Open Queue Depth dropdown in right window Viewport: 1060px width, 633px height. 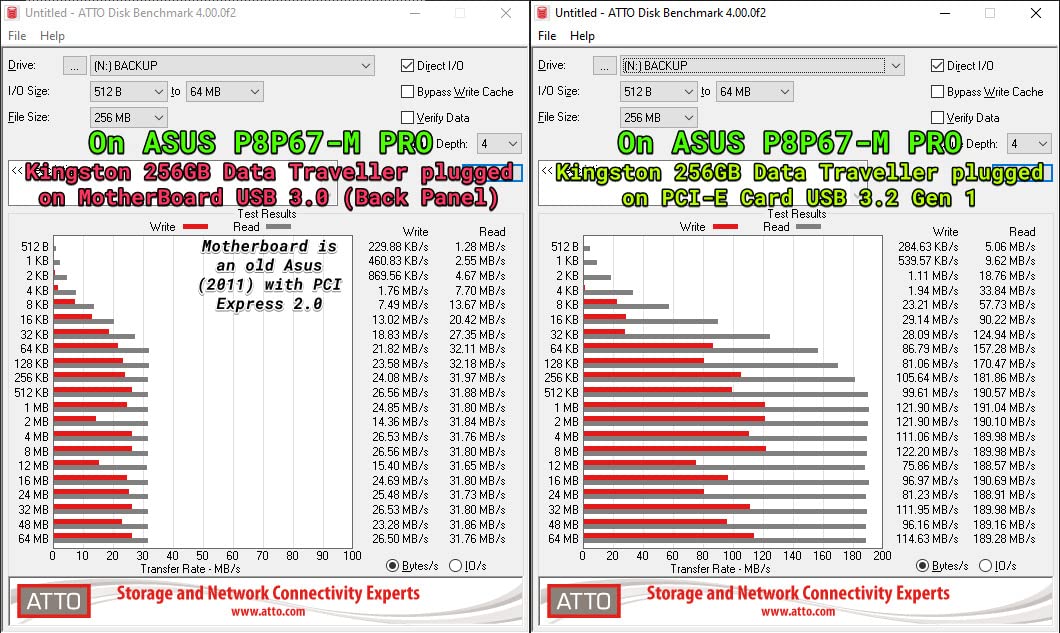coord(1029,143)
